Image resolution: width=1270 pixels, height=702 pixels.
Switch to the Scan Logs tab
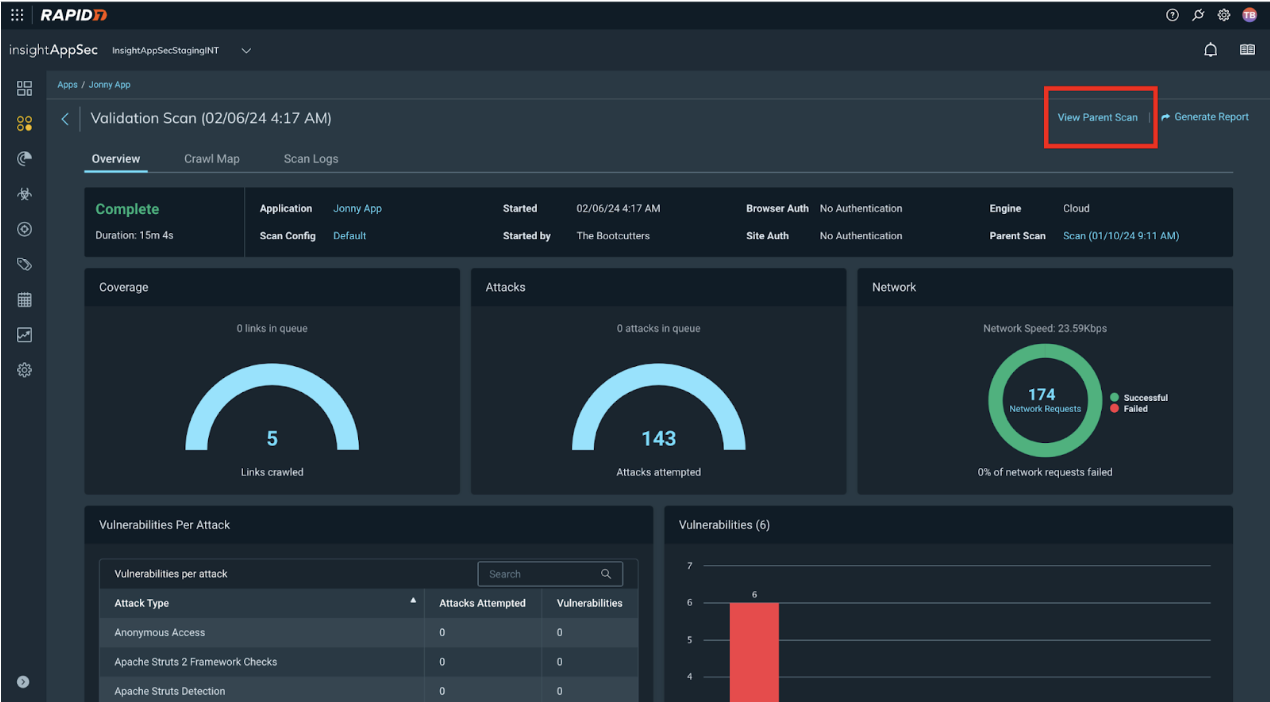pyautogui.click(x=310, y=159)
